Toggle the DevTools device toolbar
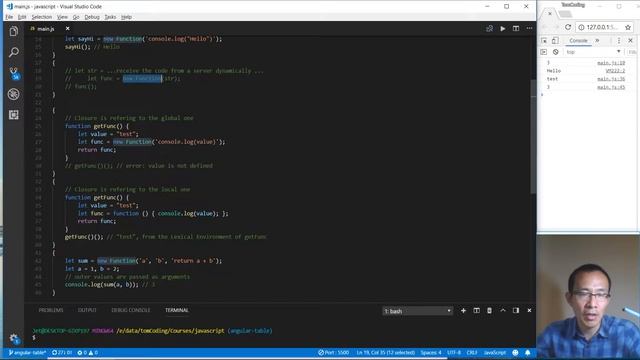Image resolution: width=640 pixels, height=360 pixels. click(555, 40)
